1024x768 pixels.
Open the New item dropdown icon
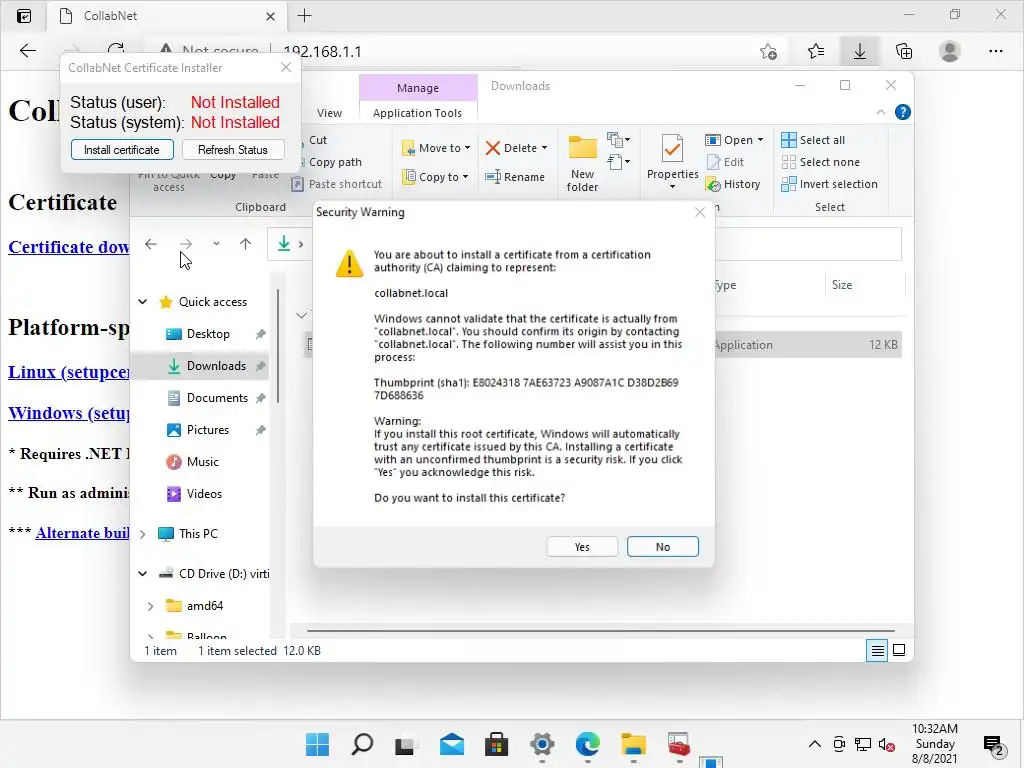click(618, 140)
